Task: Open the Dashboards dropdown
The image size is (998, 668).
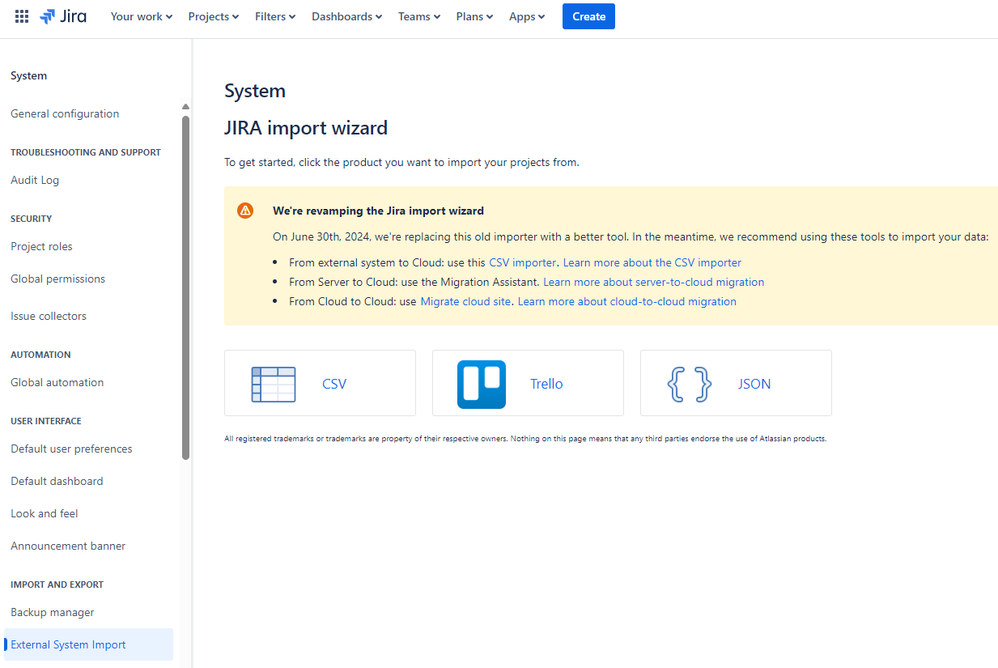Action: tap(347, 17)
